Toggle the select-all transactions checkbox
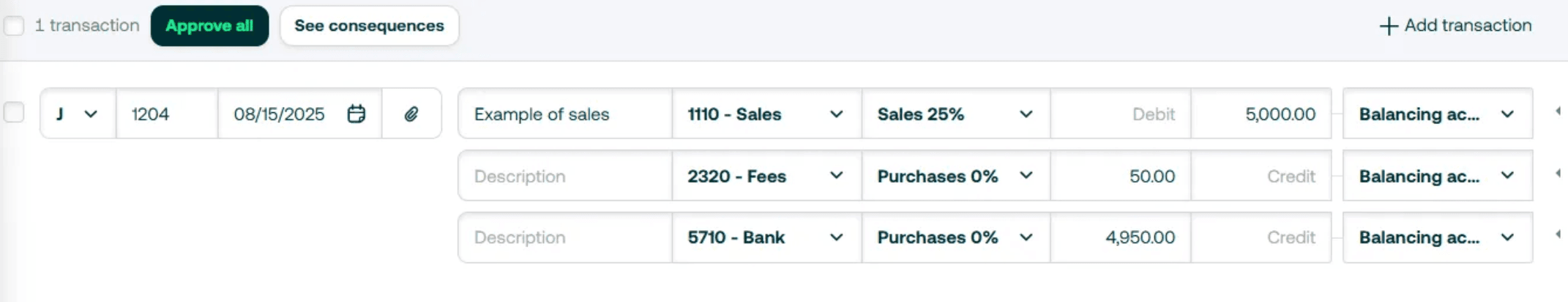Viewport: 1568px width, 302px height. [x=14, y=26]
